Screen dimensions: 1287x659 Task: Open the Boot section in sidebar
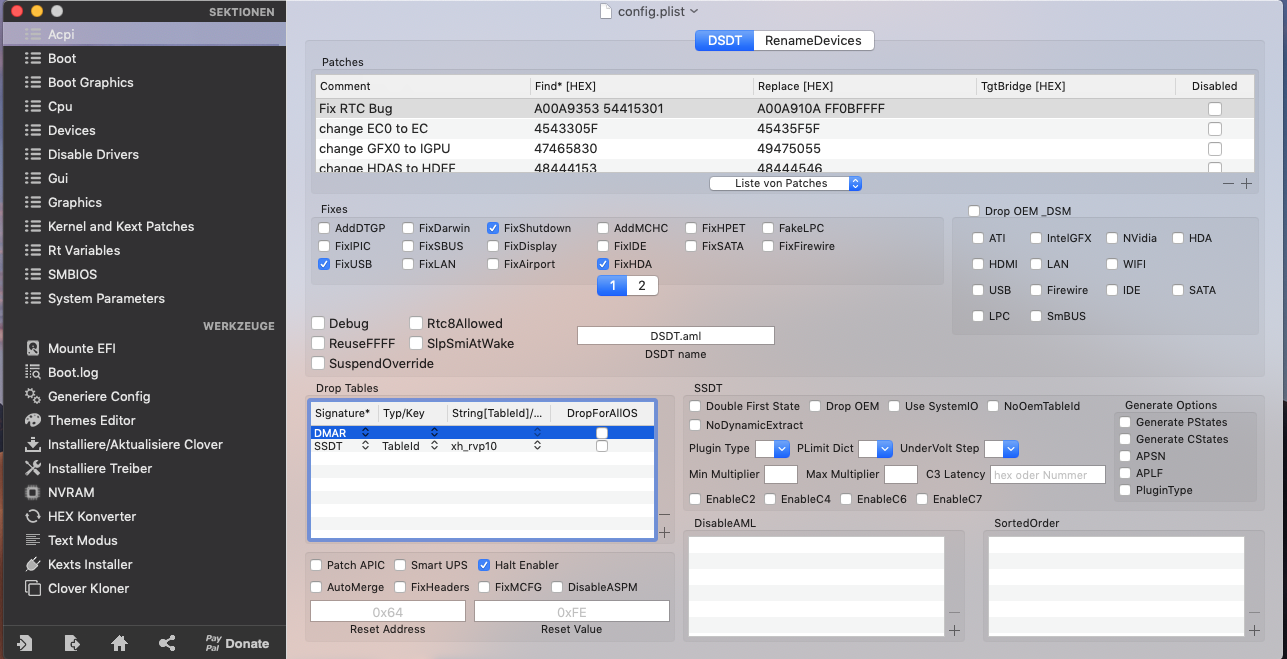[62, 58]
